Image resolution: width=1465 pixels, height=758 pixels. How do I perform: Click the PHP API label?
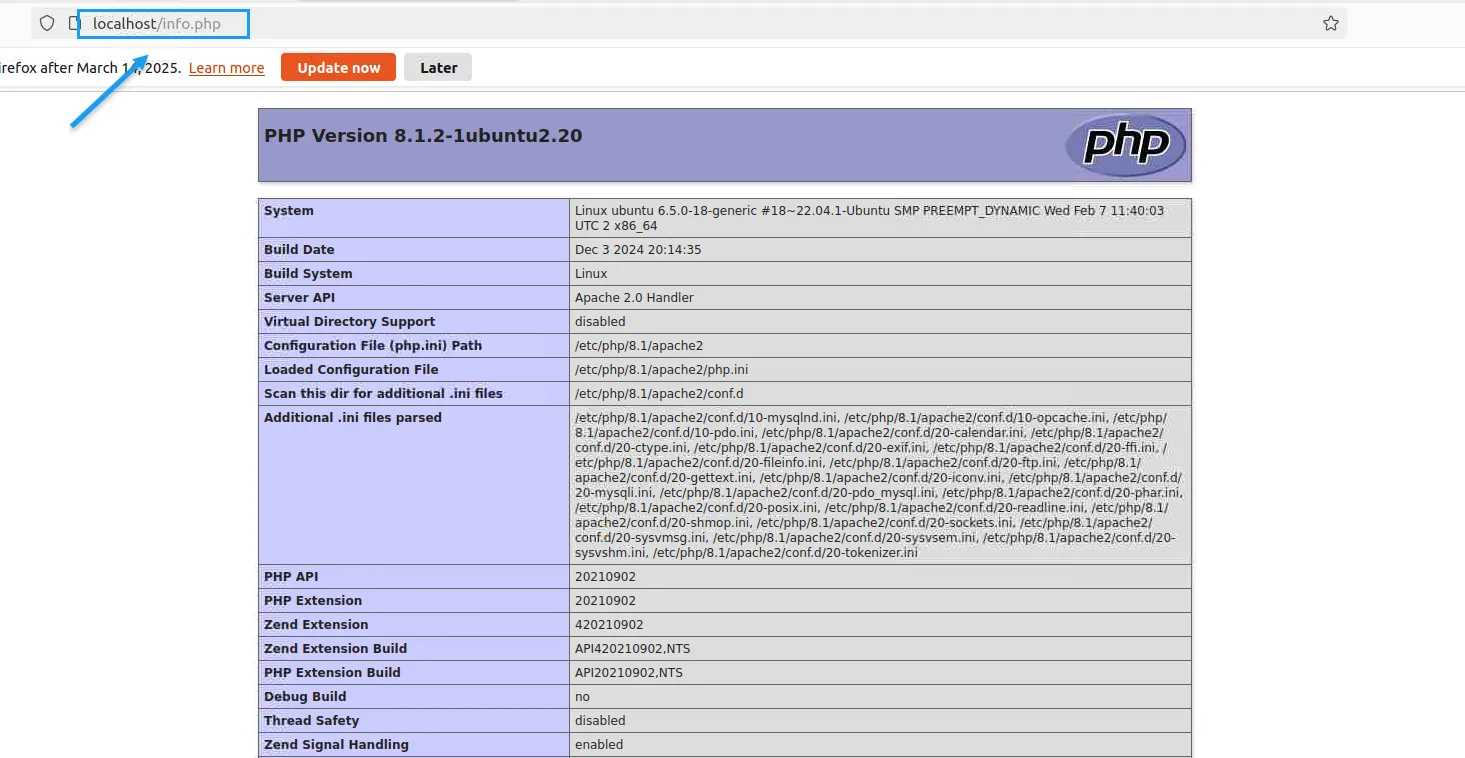click(291, 577)
